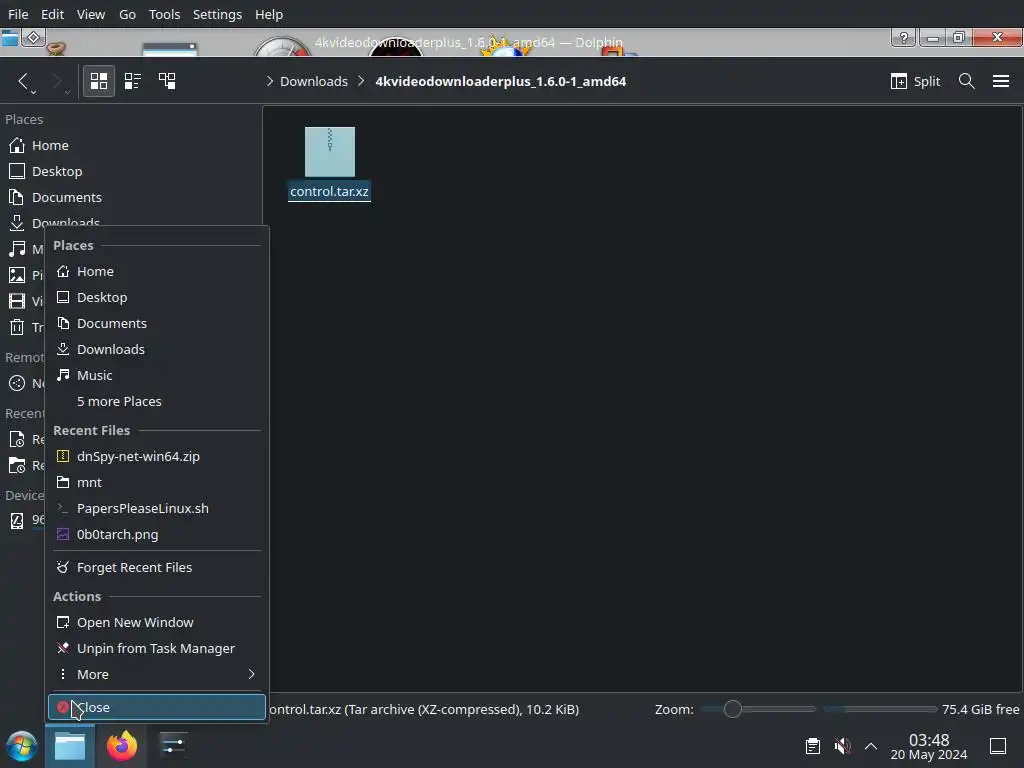Switch to Compact view mode
The height and width of the screenshot is (768, 1024).
(133, 81)
